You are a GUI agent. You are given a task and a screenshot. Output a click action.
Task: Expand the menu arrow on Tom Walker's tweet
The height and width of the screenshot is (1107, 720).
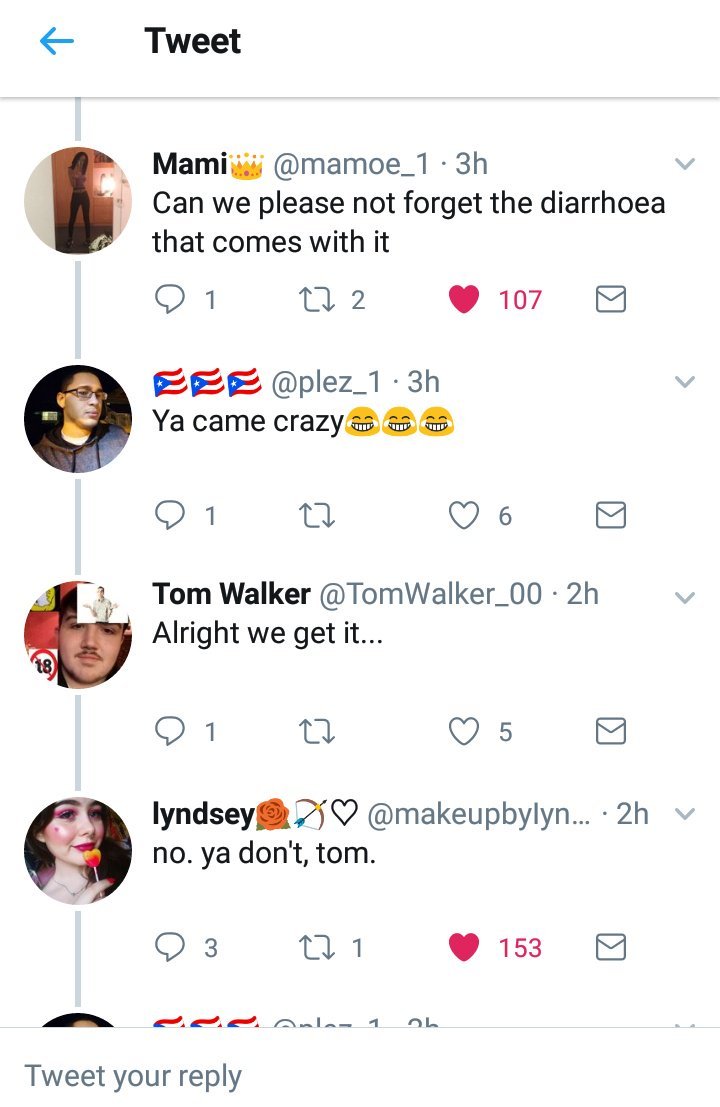(685, 597)
